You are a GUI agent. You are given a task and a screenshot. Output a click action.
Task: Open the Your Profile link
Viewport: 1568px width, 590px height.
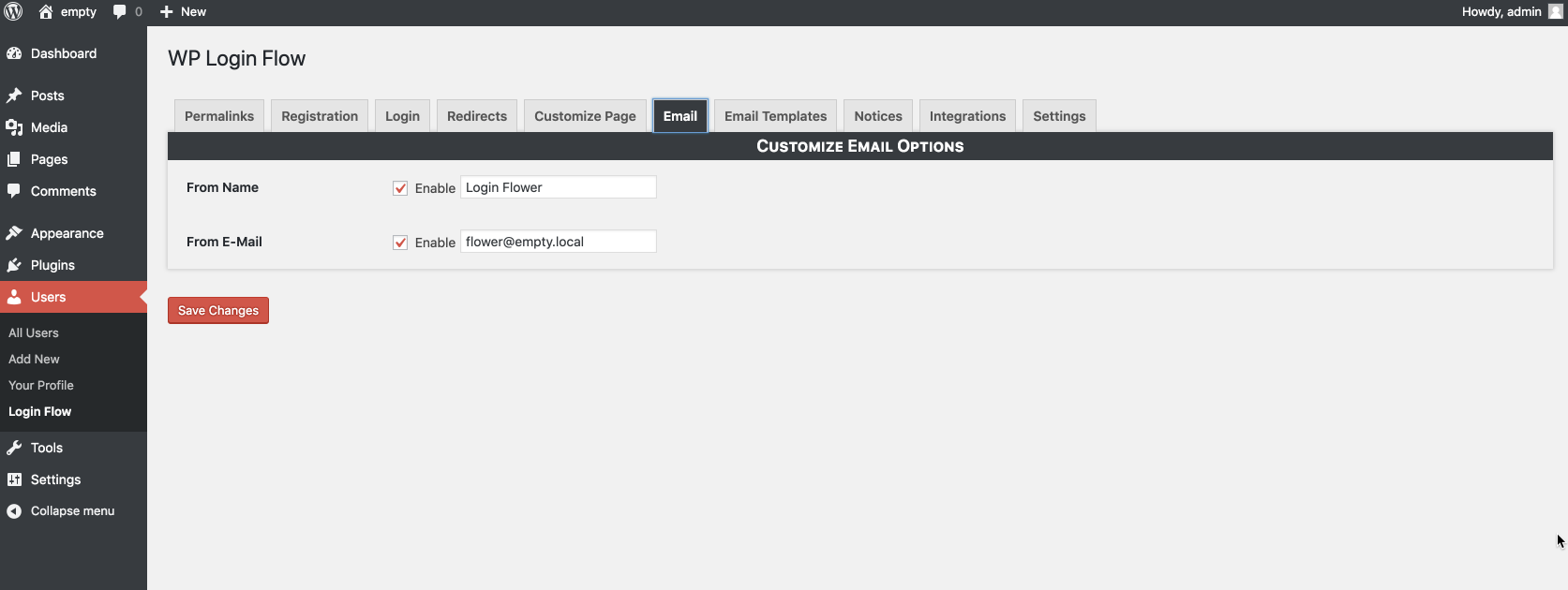(41, 385)
